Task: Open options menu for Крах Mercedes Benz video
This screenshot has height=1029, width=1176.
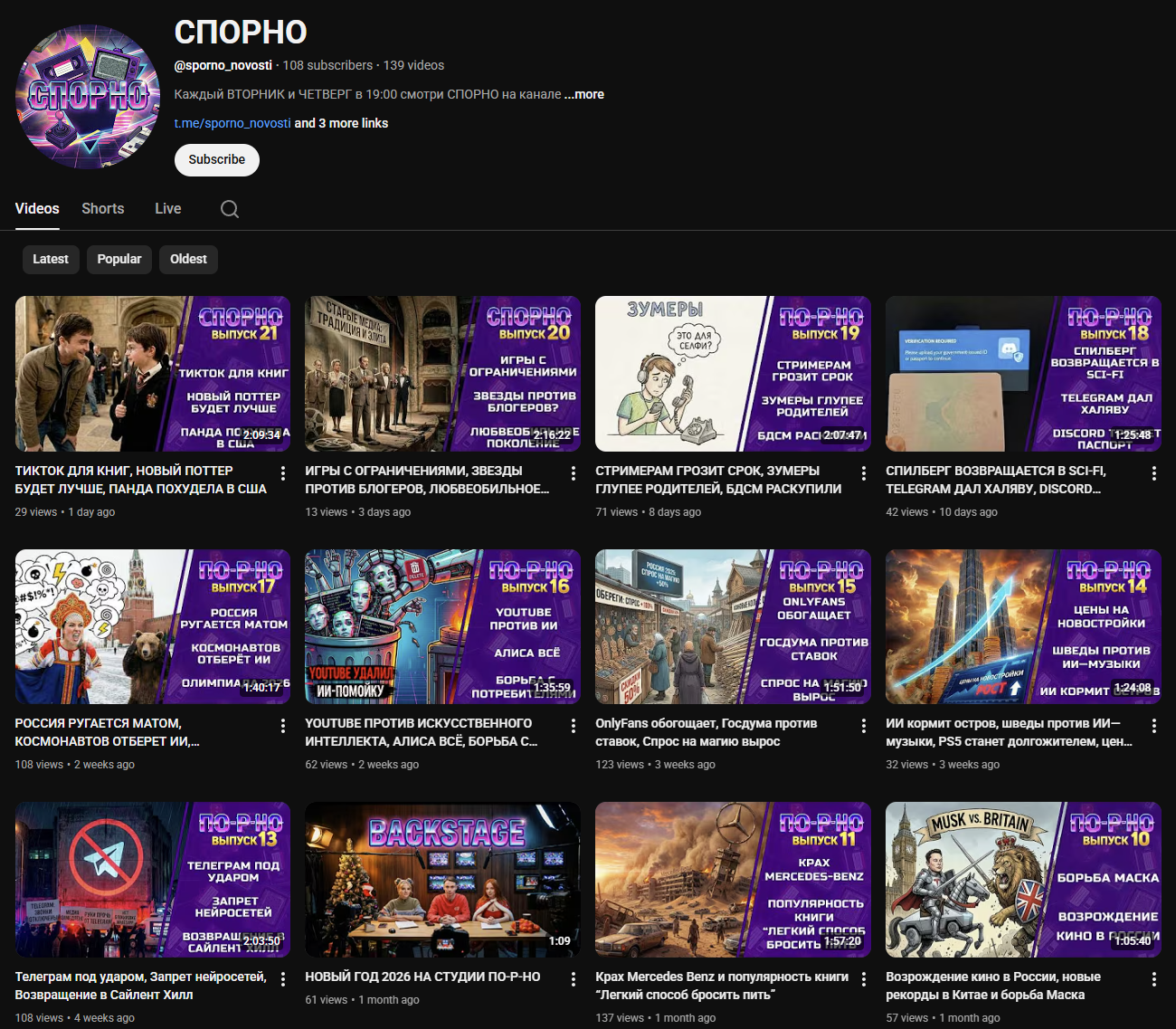Action: pos(864,979)
